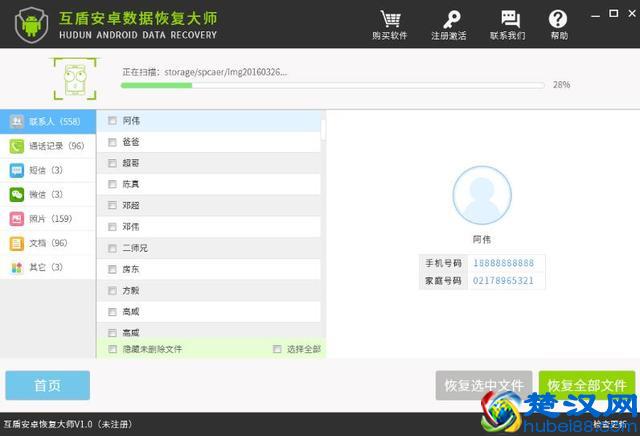Toggle the 选择全部 checkbox

click(x=277, y=349)
